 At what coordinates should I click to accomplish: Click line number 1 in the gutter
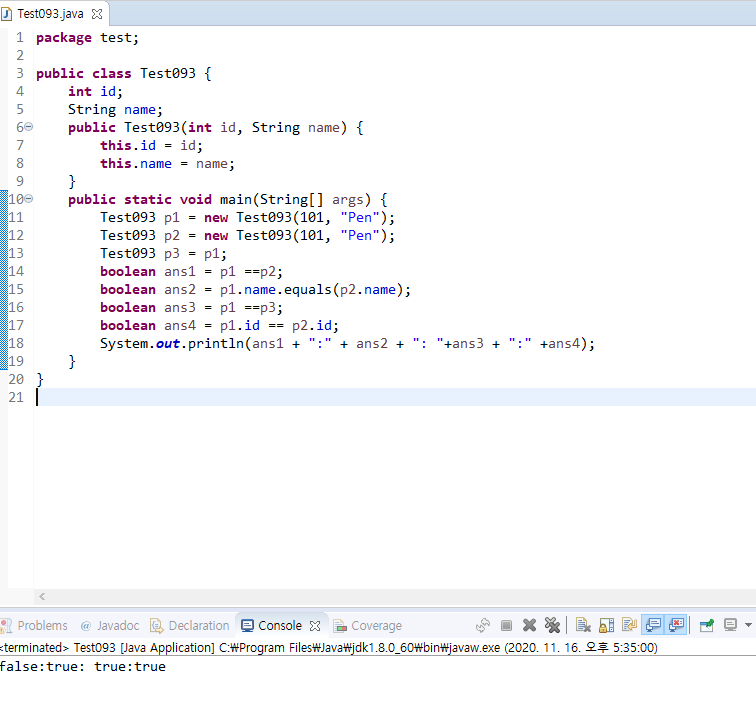pyautogui.click(x=19, y=37)
